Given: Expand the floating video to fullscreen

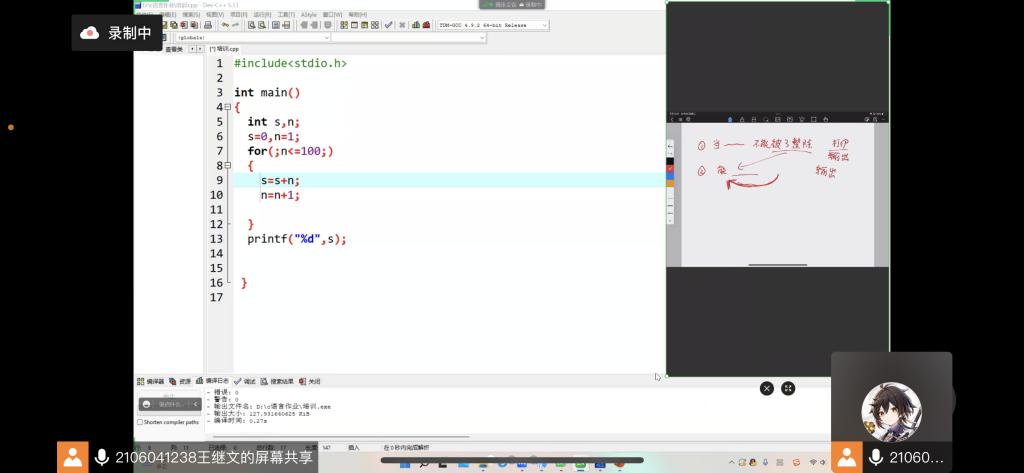Looking at the screenshot, I should click(788, 388).
